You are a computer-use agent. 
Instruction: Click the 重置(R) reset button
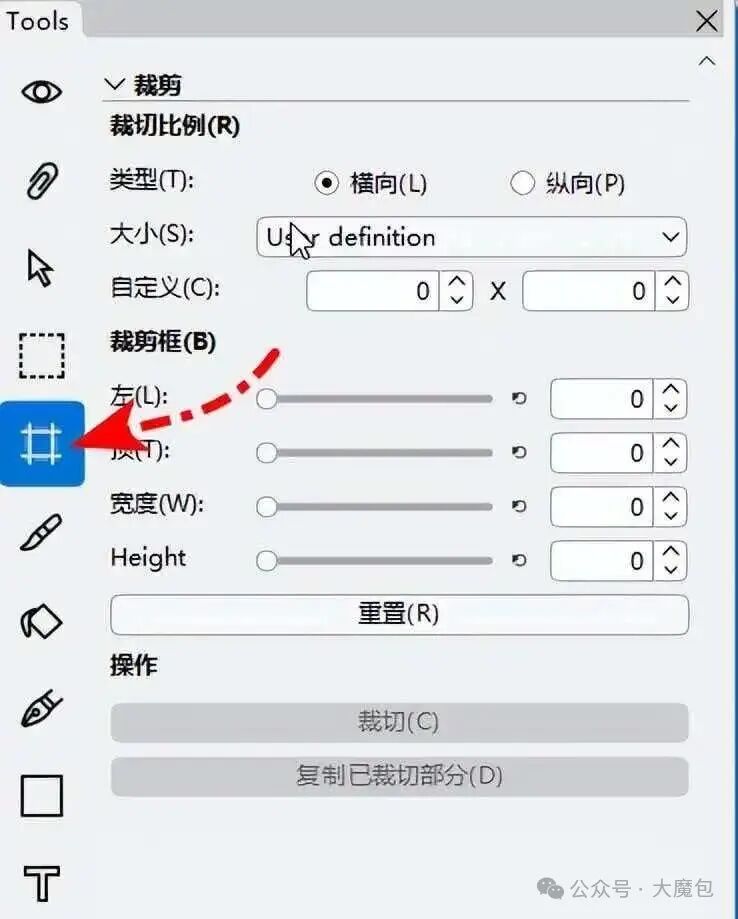coord(399,615)
